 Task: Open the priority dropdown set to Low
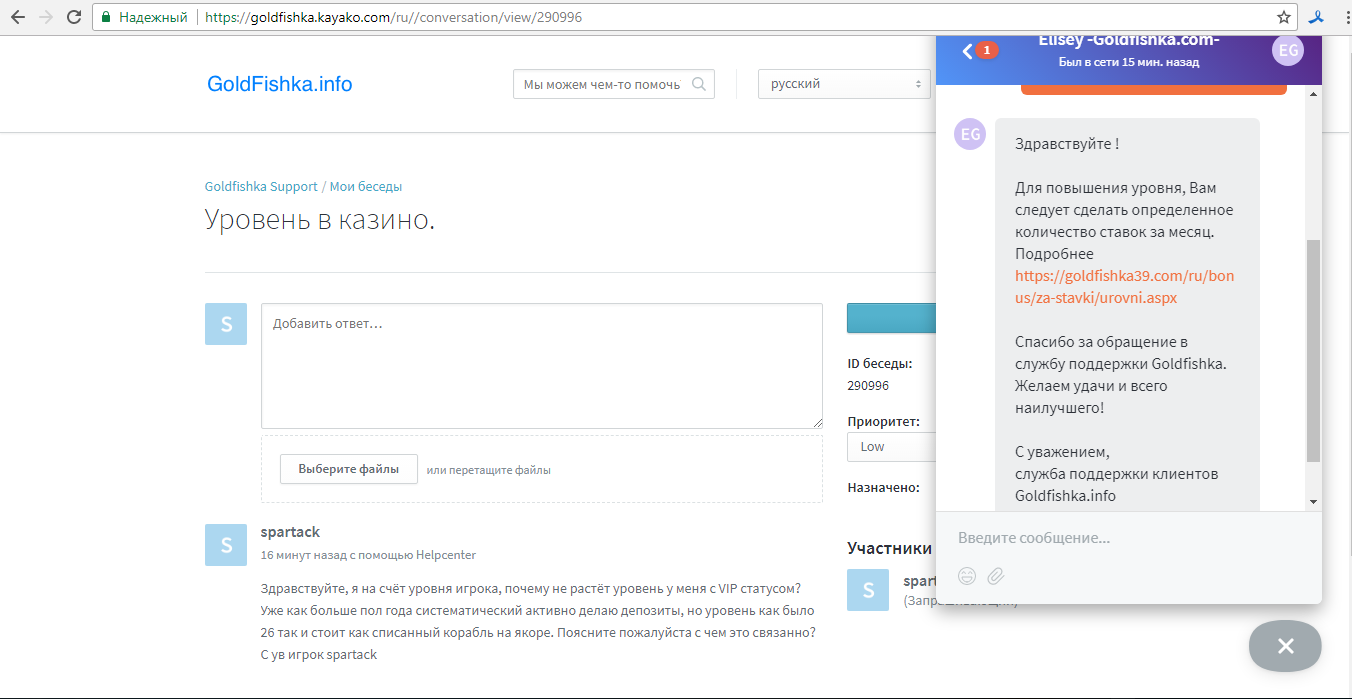pos(892,447)
